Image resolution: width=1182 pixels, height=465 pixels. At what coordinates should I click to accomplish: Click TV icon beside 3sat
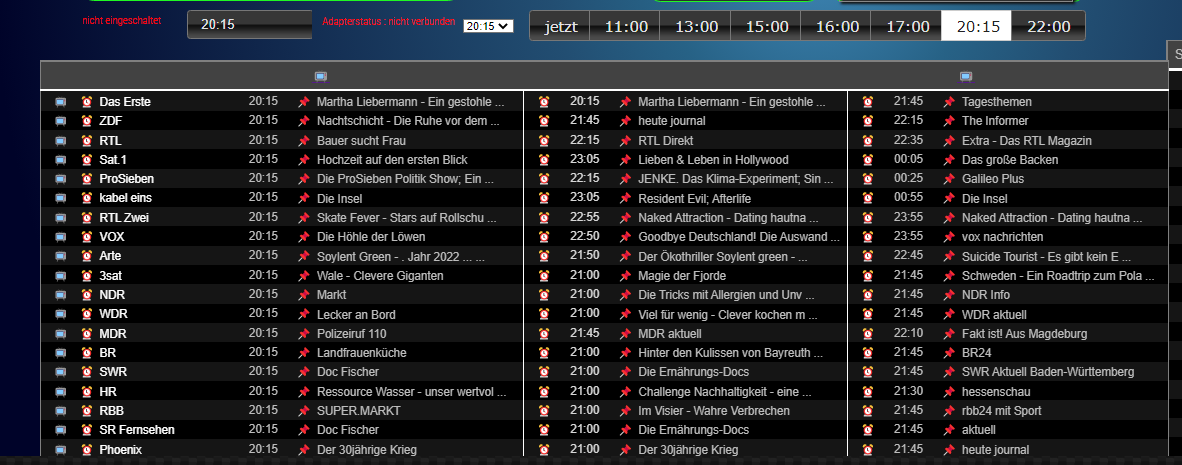click(60, 276)
